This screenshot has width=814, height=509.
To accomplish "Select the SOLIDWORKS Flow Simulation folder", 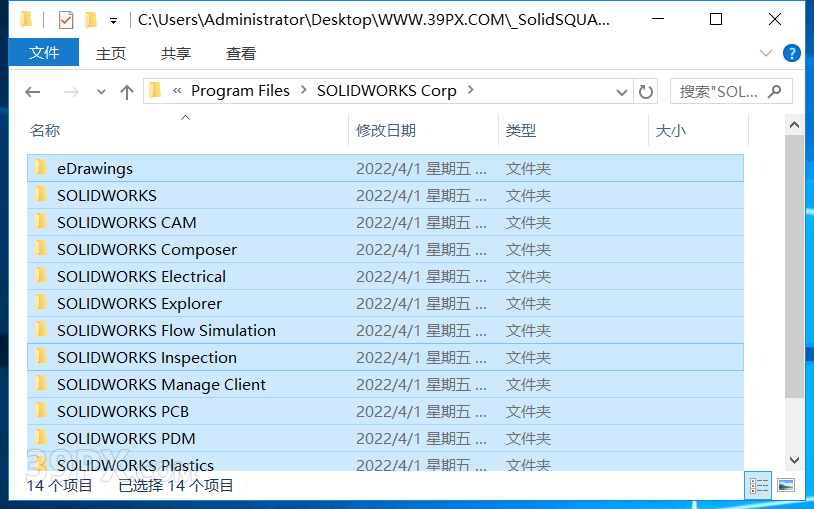I will [x=166, y=330].
